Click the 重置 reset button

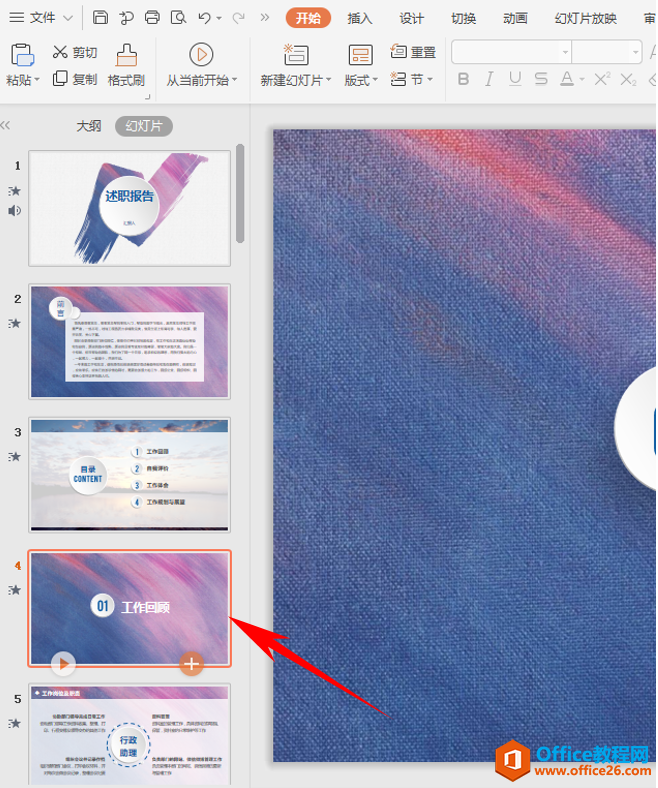pyautogui.click(x=413, y=52)
